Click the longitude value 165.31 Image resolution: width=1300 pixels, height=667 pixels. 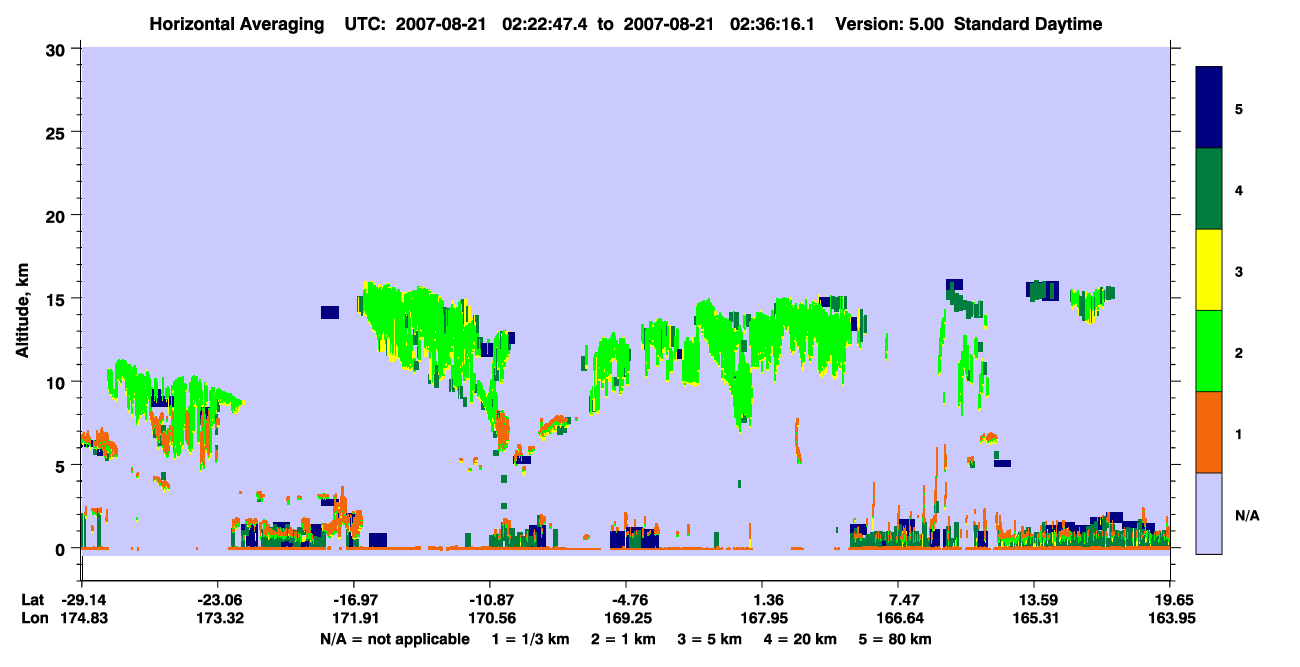1034,618
